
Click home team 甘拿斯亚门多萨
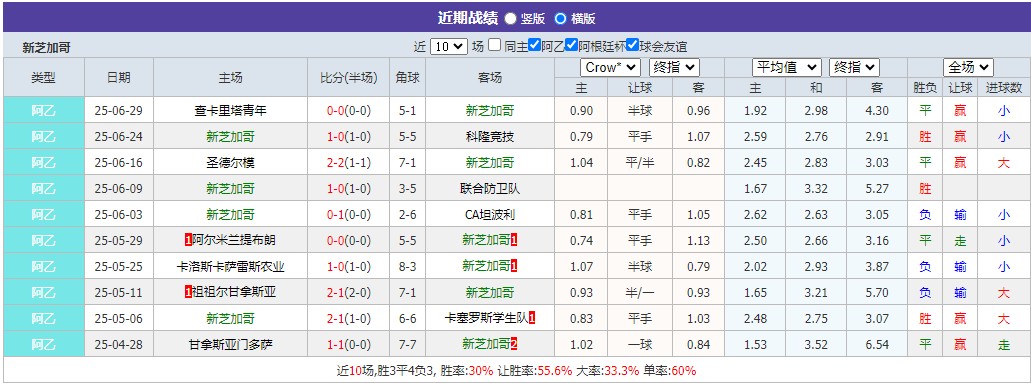pos(230,345)
